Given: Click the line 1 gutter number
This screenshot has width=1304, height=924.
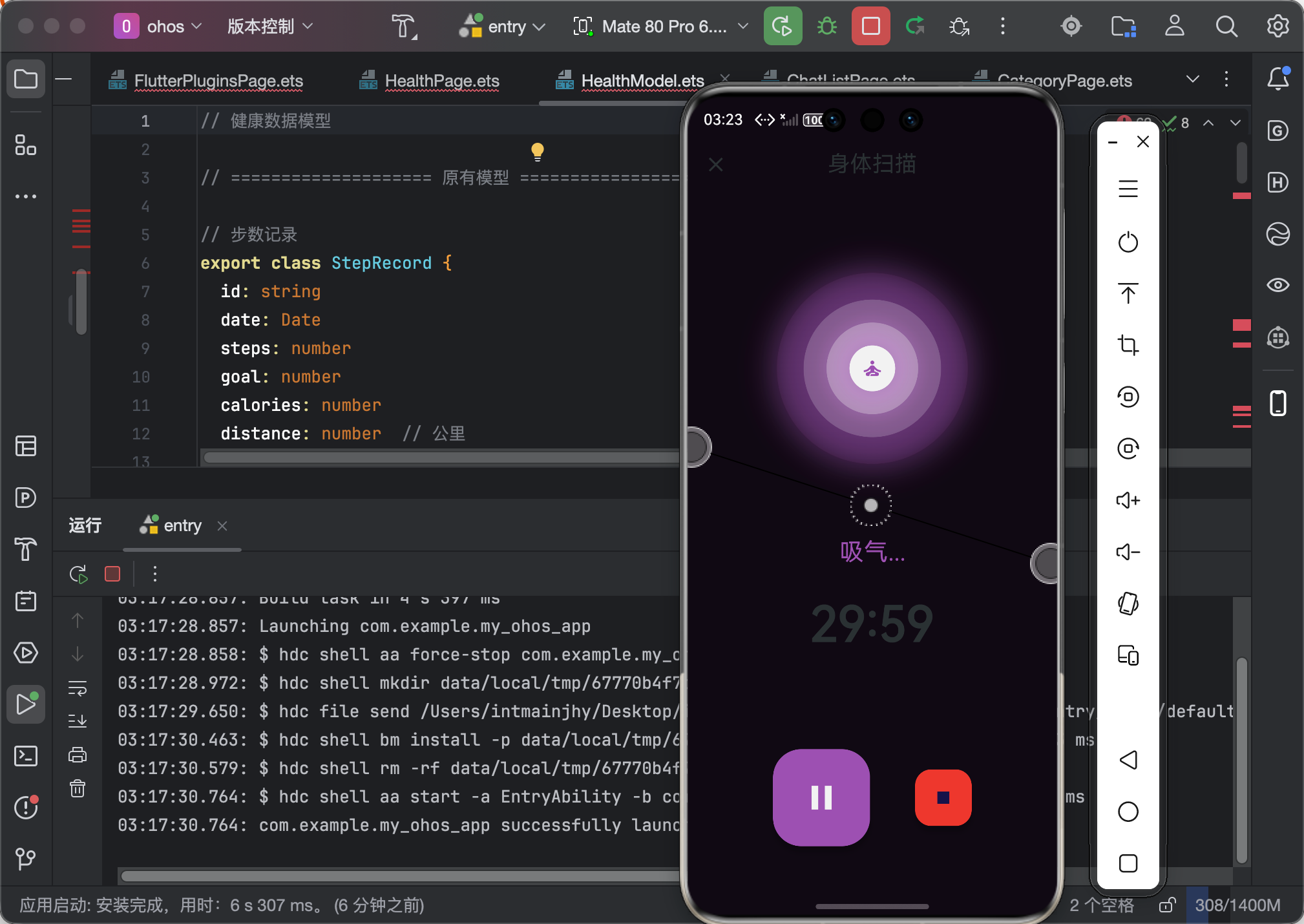Looking at the screenshot, I should click(x=145, y=121).
